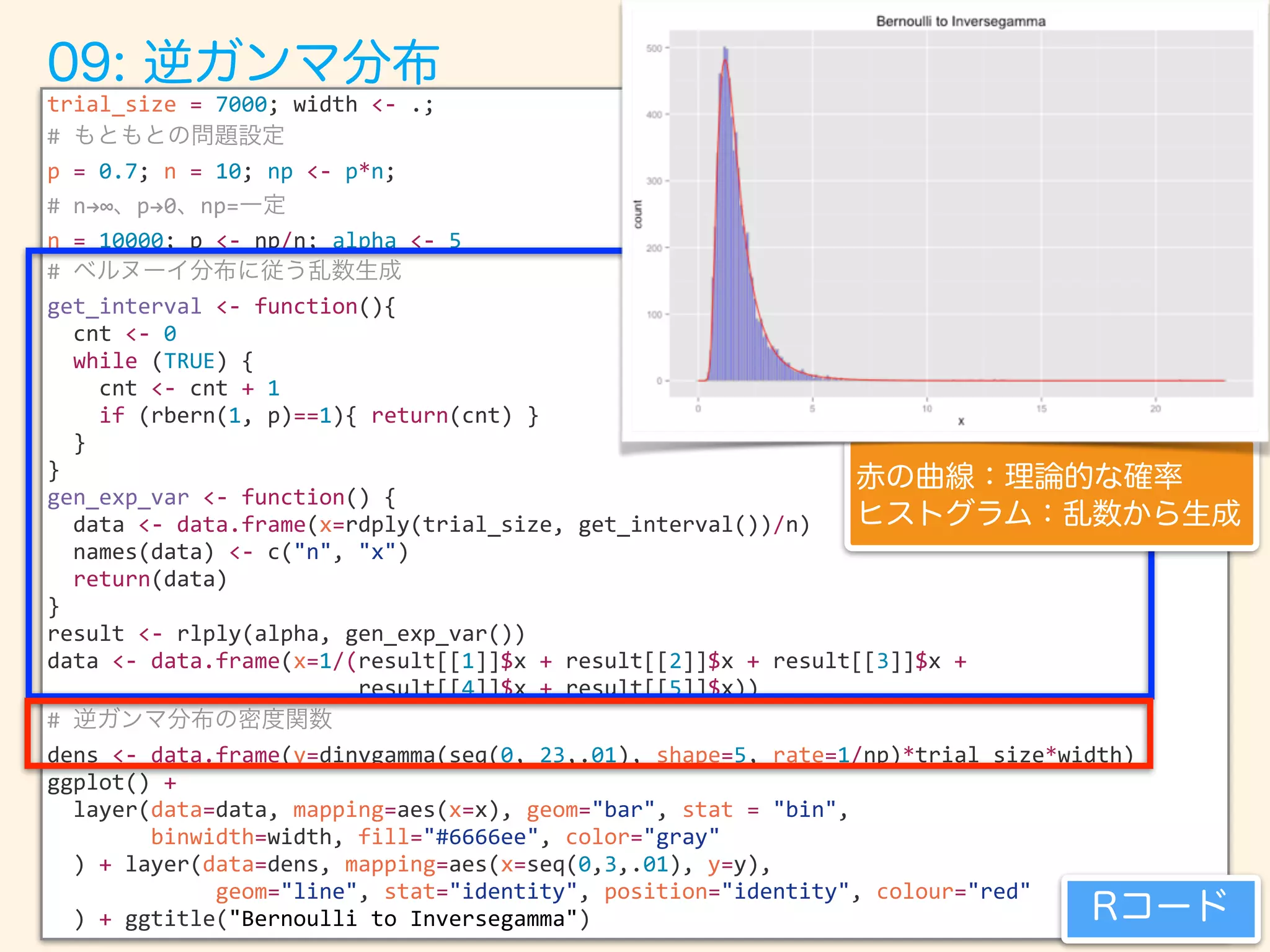The width and height of the screenshot is (1270, 952).
Task: Click the comment もともとの問題設定
Action: pyautogui.click(x=166, y=135)
